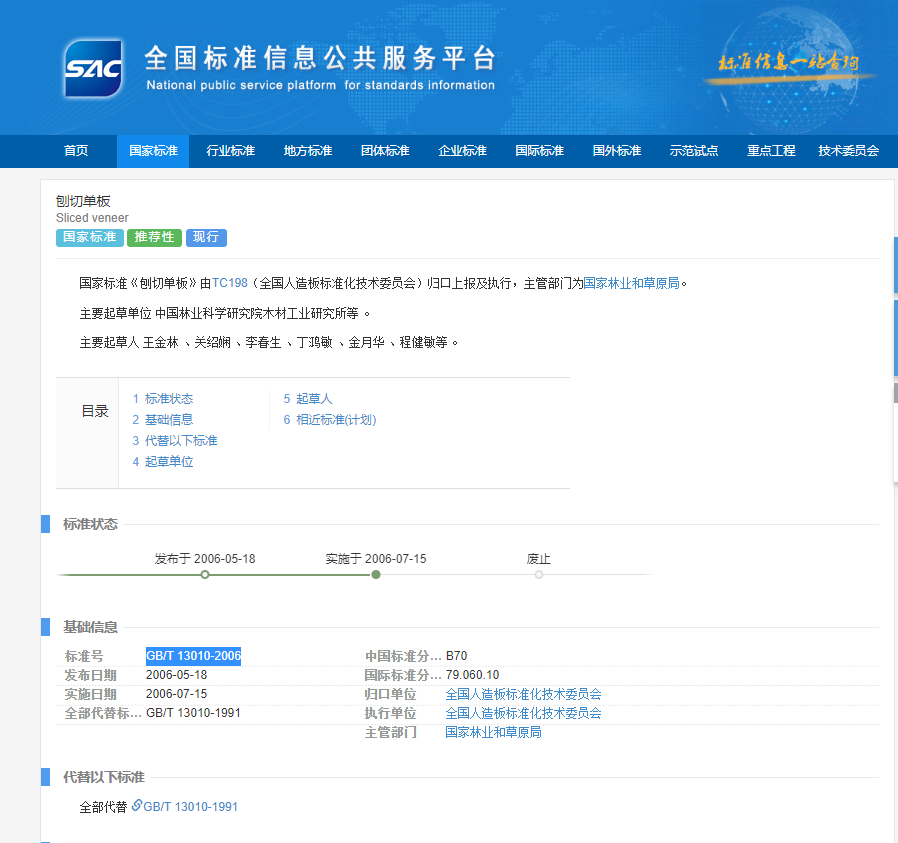Go to the 企业标准 section
This screenshot has width=898, height=843.
click(462, 151)
